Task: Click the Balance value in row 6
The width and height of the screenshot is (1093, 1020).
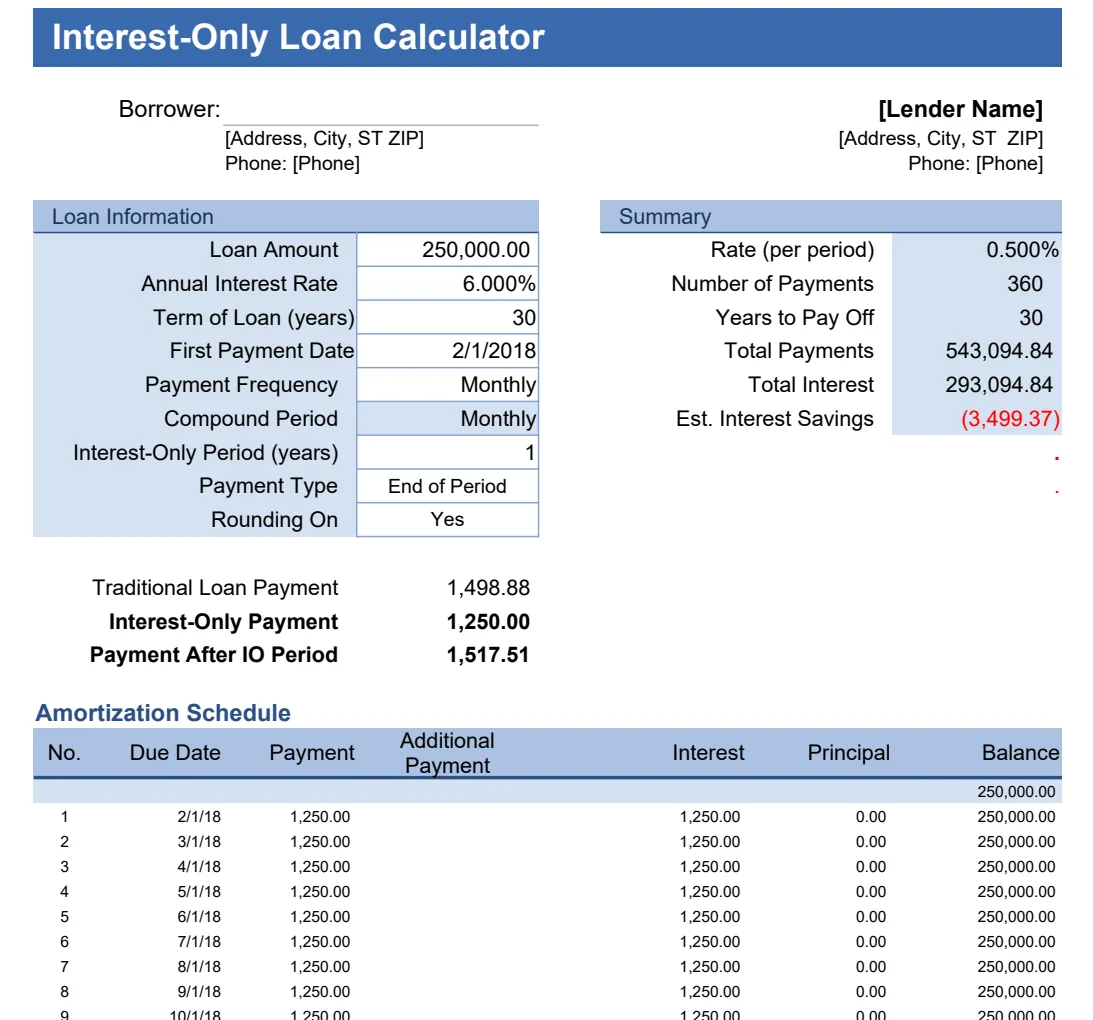Action: [x=1016, y=942]
